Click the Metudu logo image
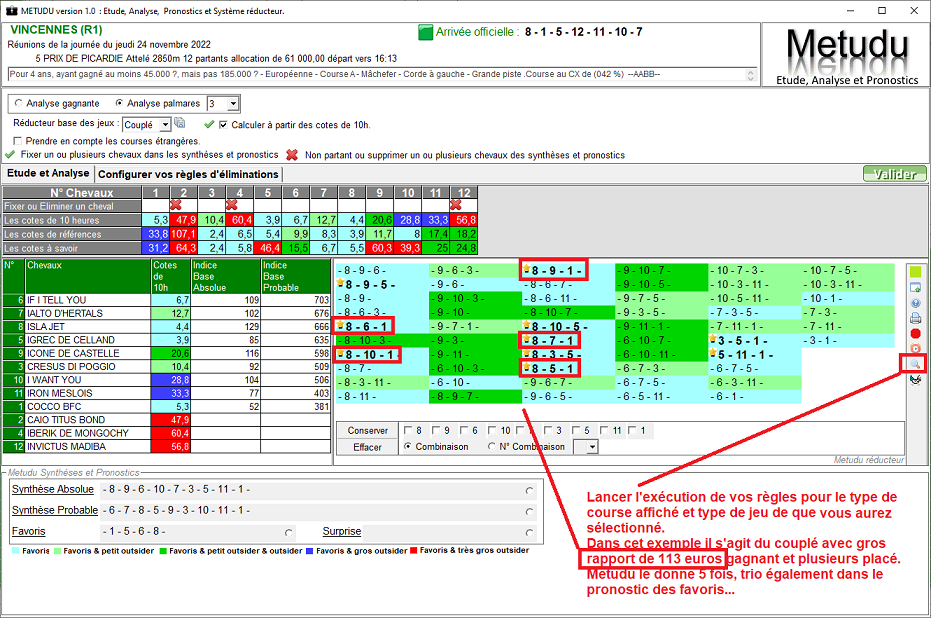 [847, 54]
